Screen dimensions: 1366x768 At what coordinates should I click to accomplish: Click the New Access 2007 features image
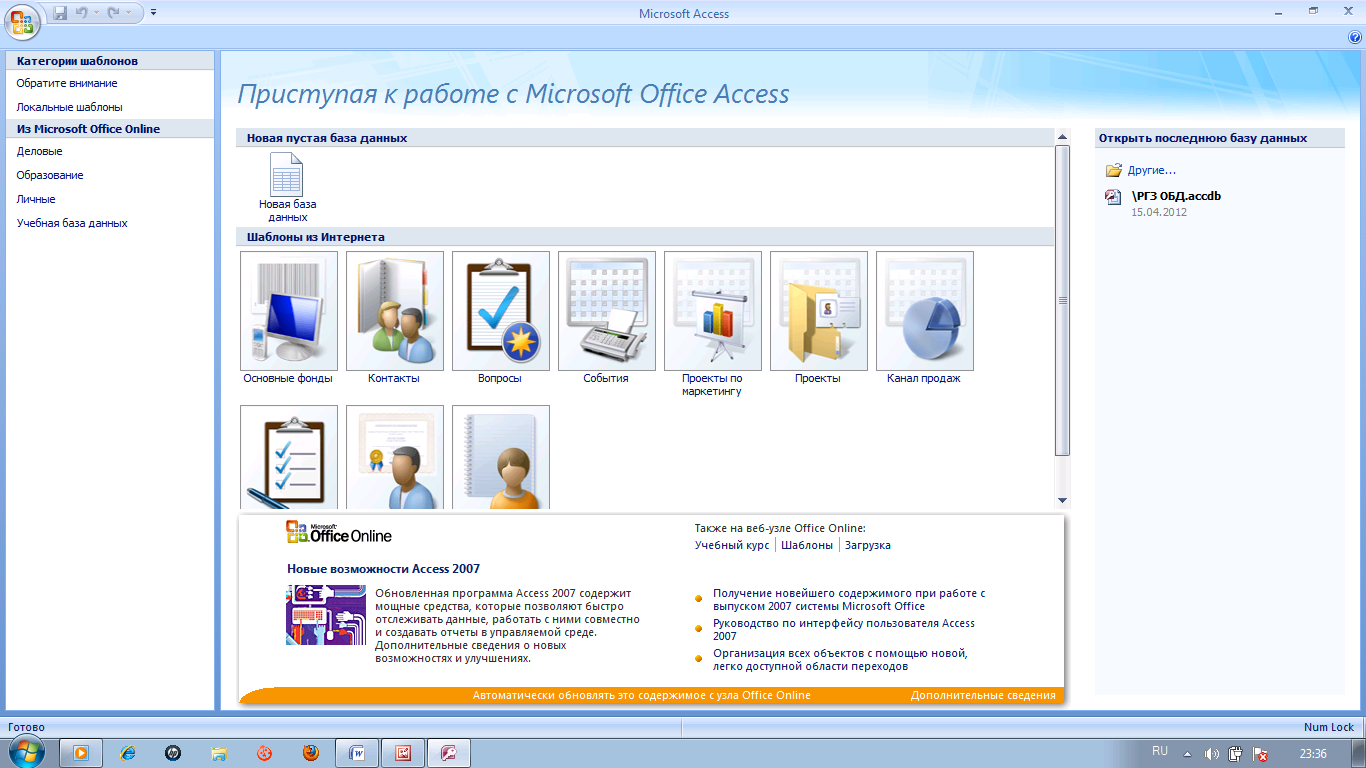coord(325,615)
